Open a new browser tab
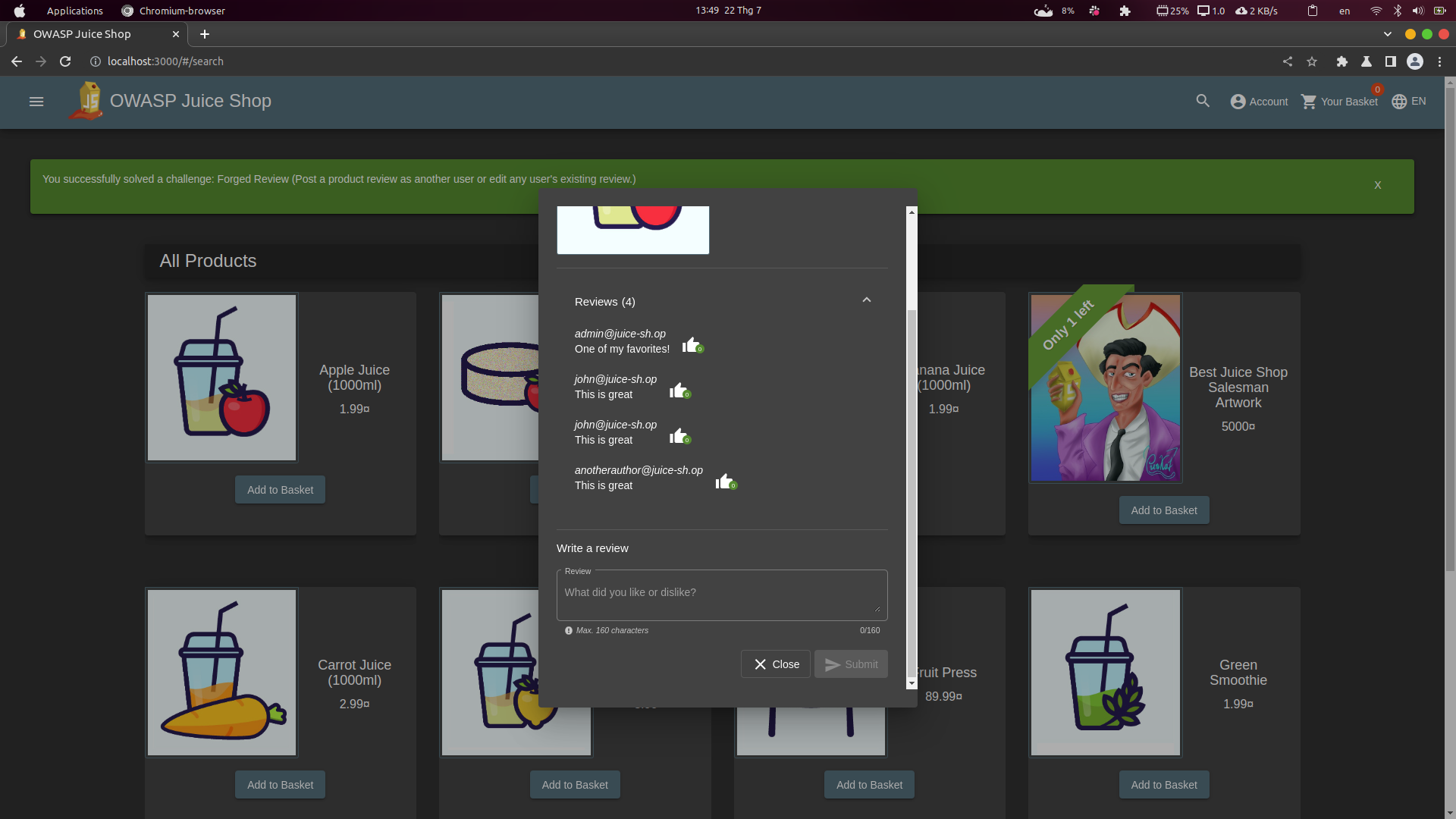Viewport: 1456px width, 819px height. [x=205, y=34]
